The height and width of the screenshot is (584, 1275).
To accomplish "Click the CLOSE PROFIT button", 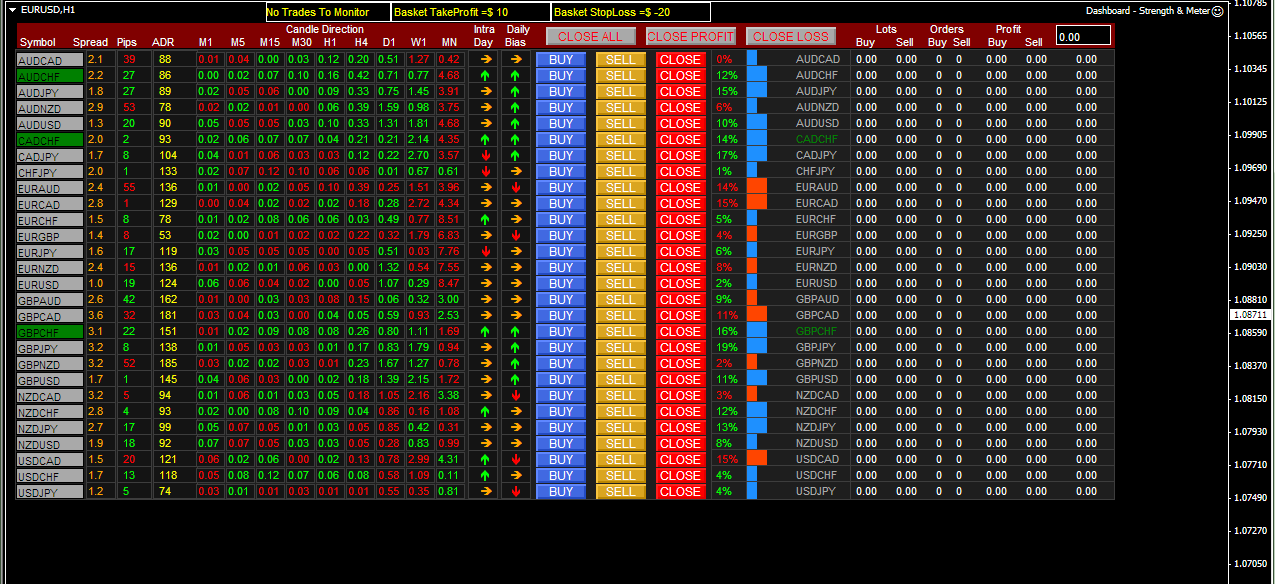I will pyautogui.click(x=691, y=36).
